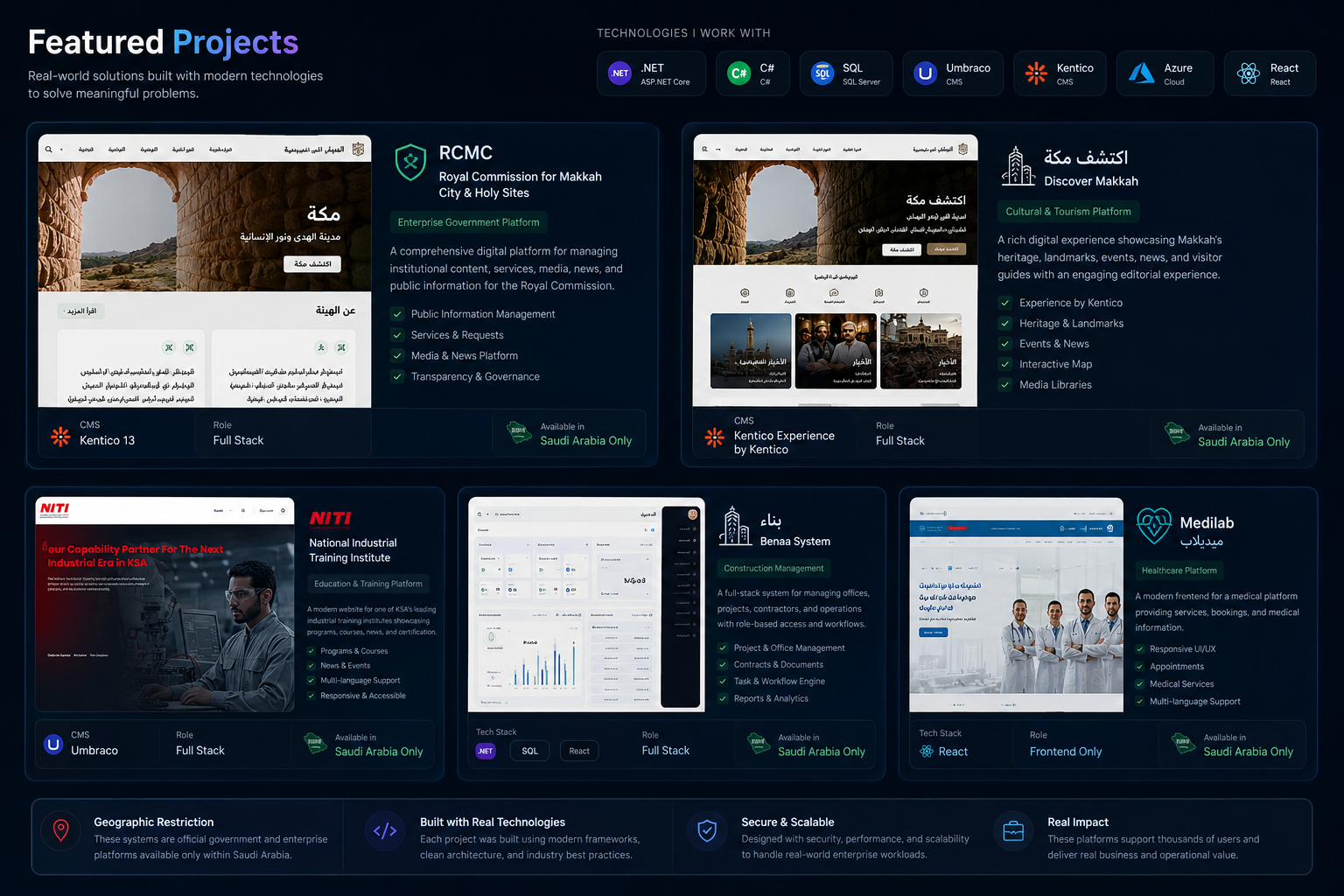Open the RCMC website screenshot thumbnail
1344x896 pixels.
[x=205, y=270]
